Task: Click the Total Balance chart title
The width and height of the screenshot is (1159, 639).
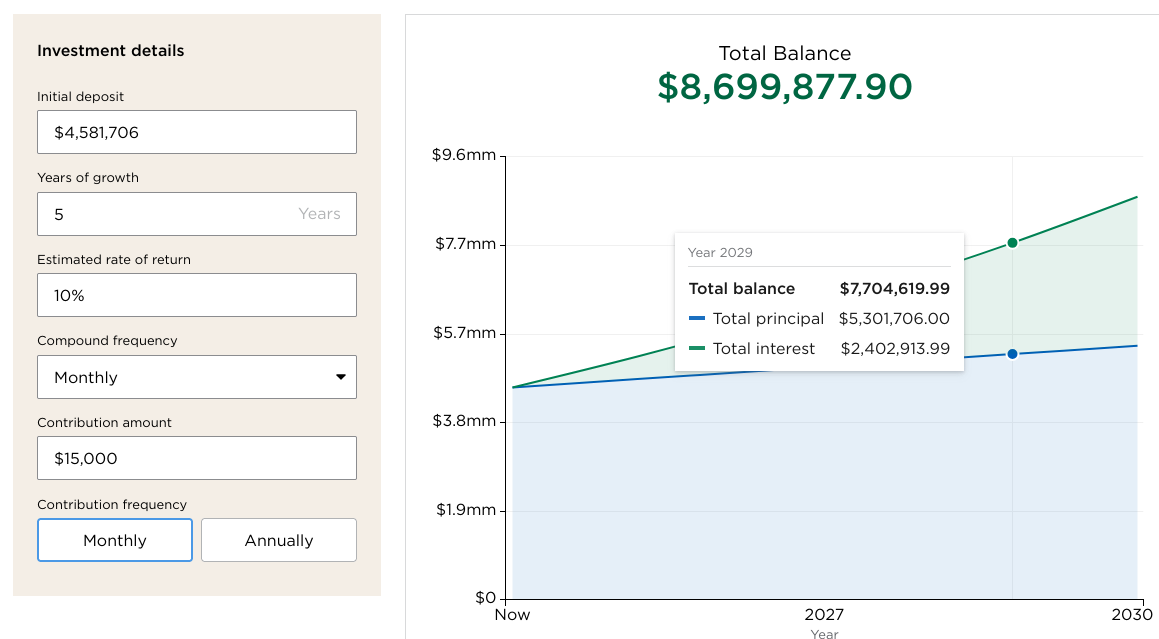Action: (785, 53)
